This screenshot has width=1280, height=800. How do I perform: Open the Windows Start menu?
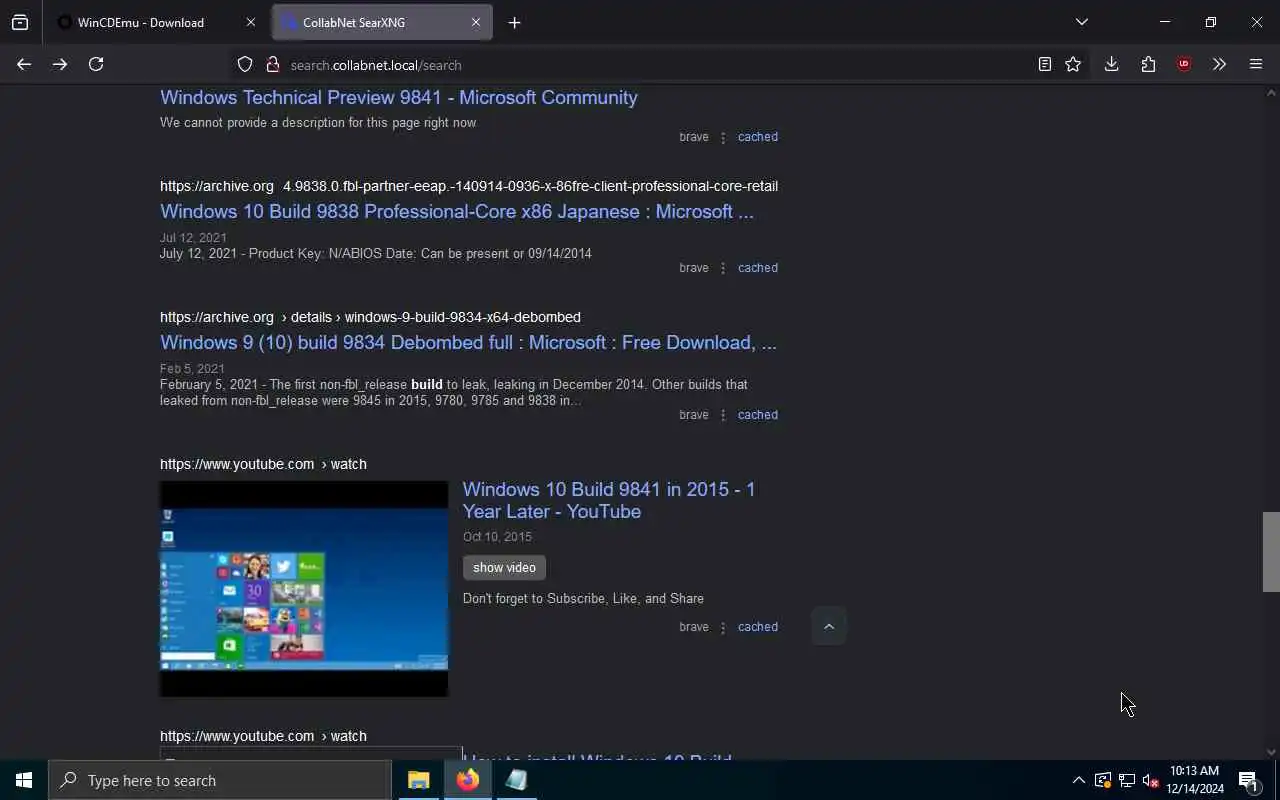(x=24, y=780)
